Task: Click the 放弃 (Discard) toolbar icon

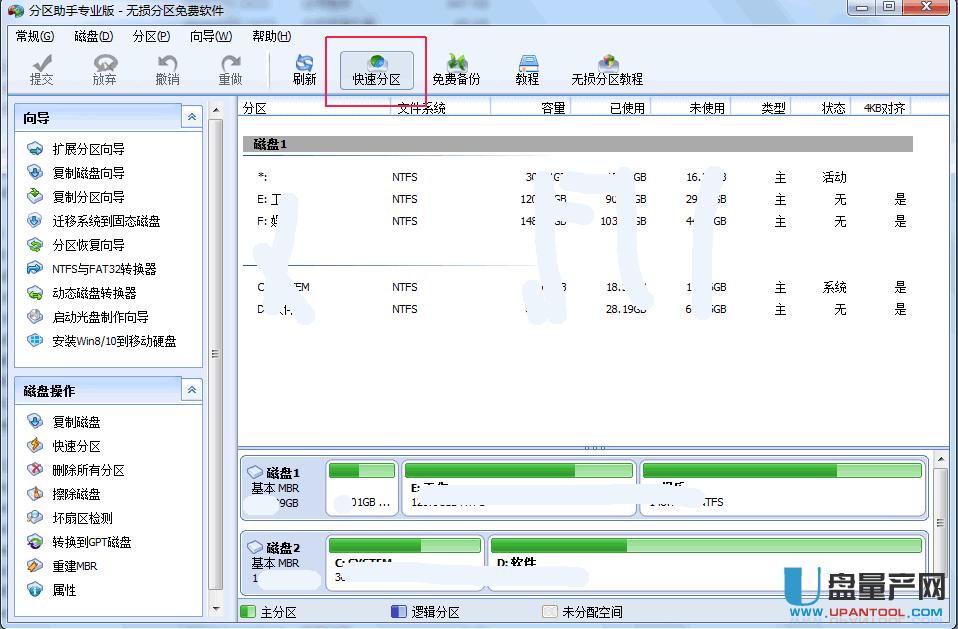Action: (x=104, y=68)
